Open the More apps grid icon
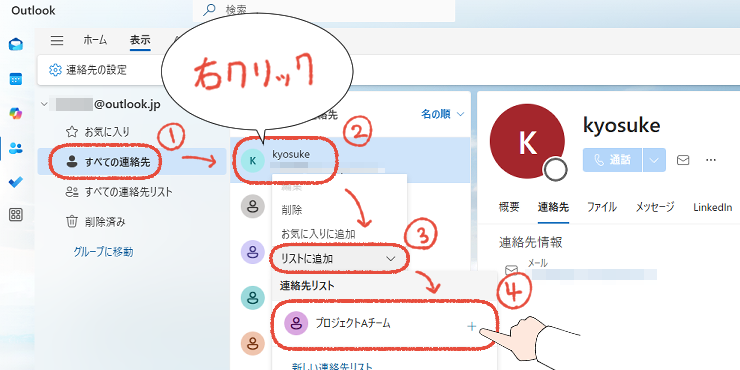Viewport: 740px width, 370px height. (x=16, y=215)
